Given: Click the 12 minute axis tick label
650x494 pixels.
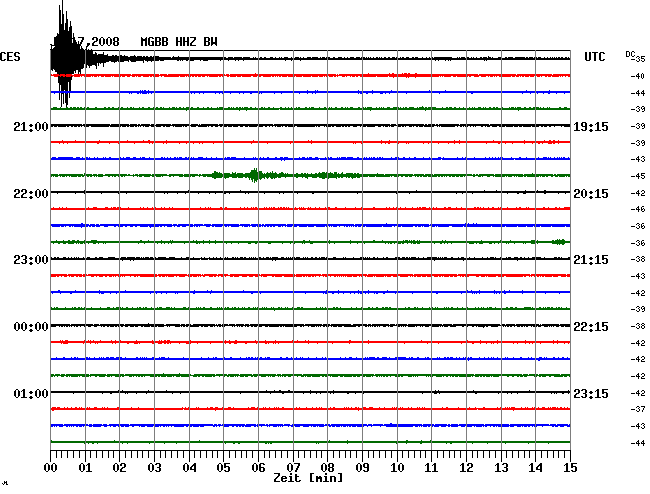Looking at the screenshot, I should click(466, 468).
